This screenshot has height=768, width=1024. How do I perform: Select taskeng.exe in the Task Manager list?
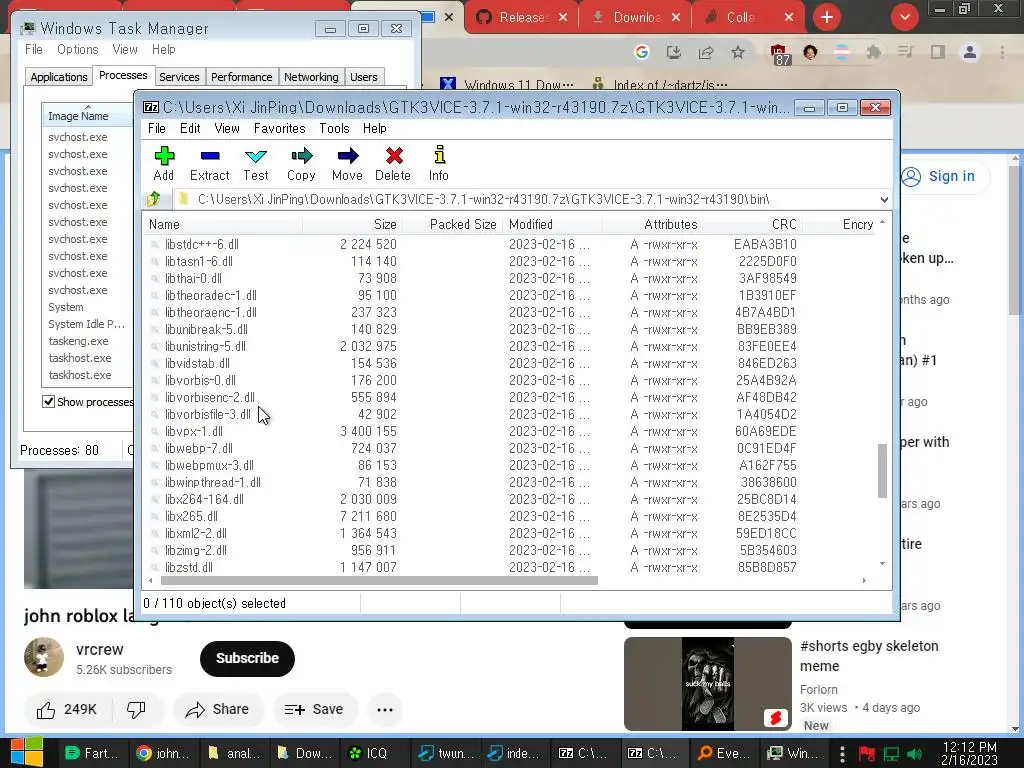(78, 341)
